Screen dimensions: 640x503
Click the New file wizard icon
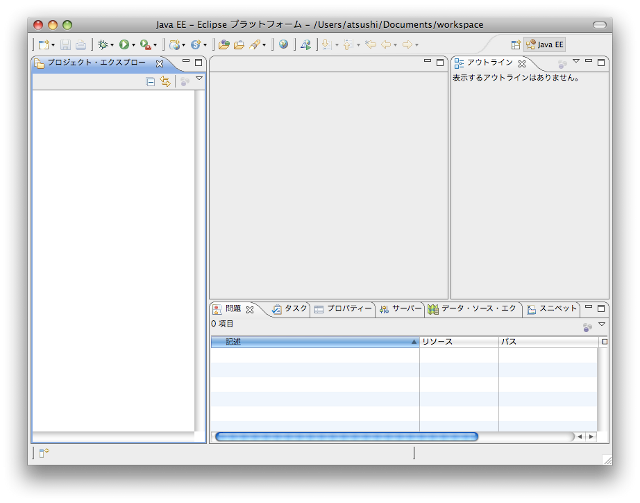[43, 44]
